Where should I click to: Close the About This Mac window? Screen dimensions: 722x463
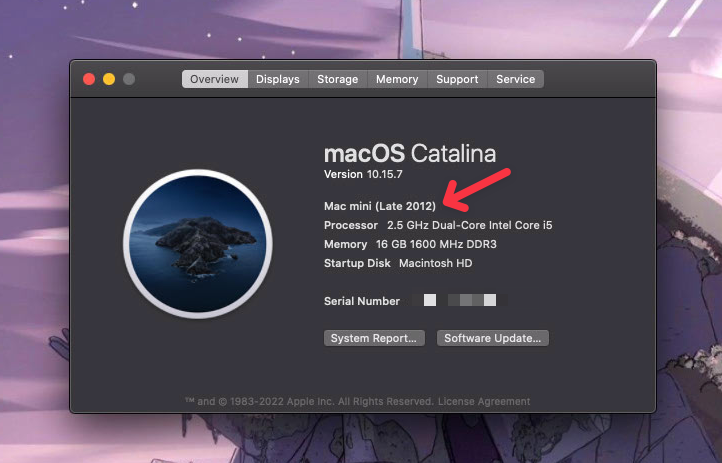coord(89,79)
